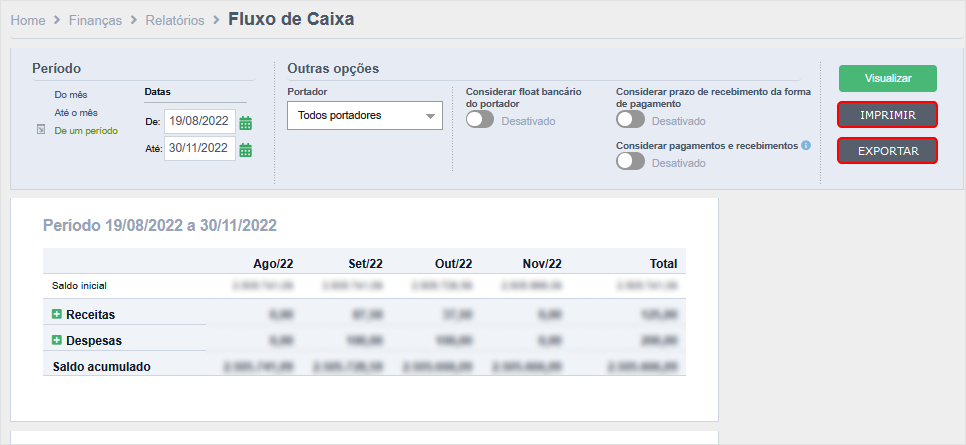Click info icon beside Considerar pagamentos e recebimentos
966x445 pixels.
pyautogui.click(x=806, y=146)
